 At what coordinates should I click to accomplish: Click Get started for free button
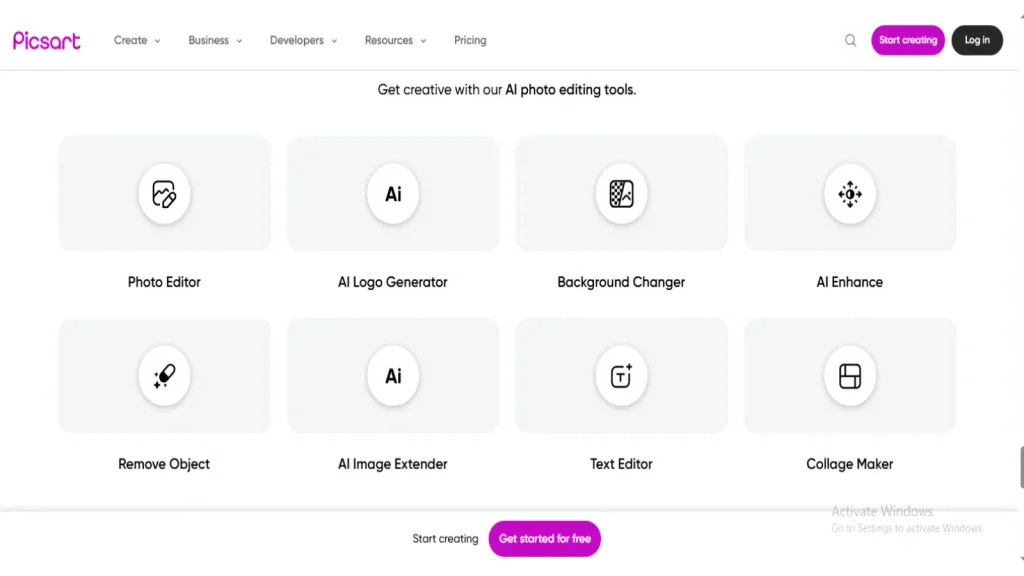click(x=545, y=539)
